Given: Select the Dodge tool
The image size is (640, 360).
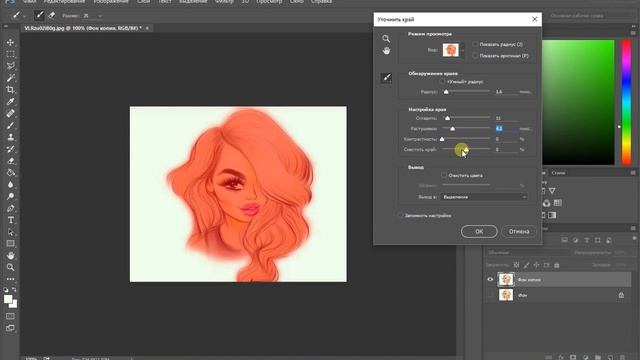Looking at the screenshot, I should [x=11, y=196].
